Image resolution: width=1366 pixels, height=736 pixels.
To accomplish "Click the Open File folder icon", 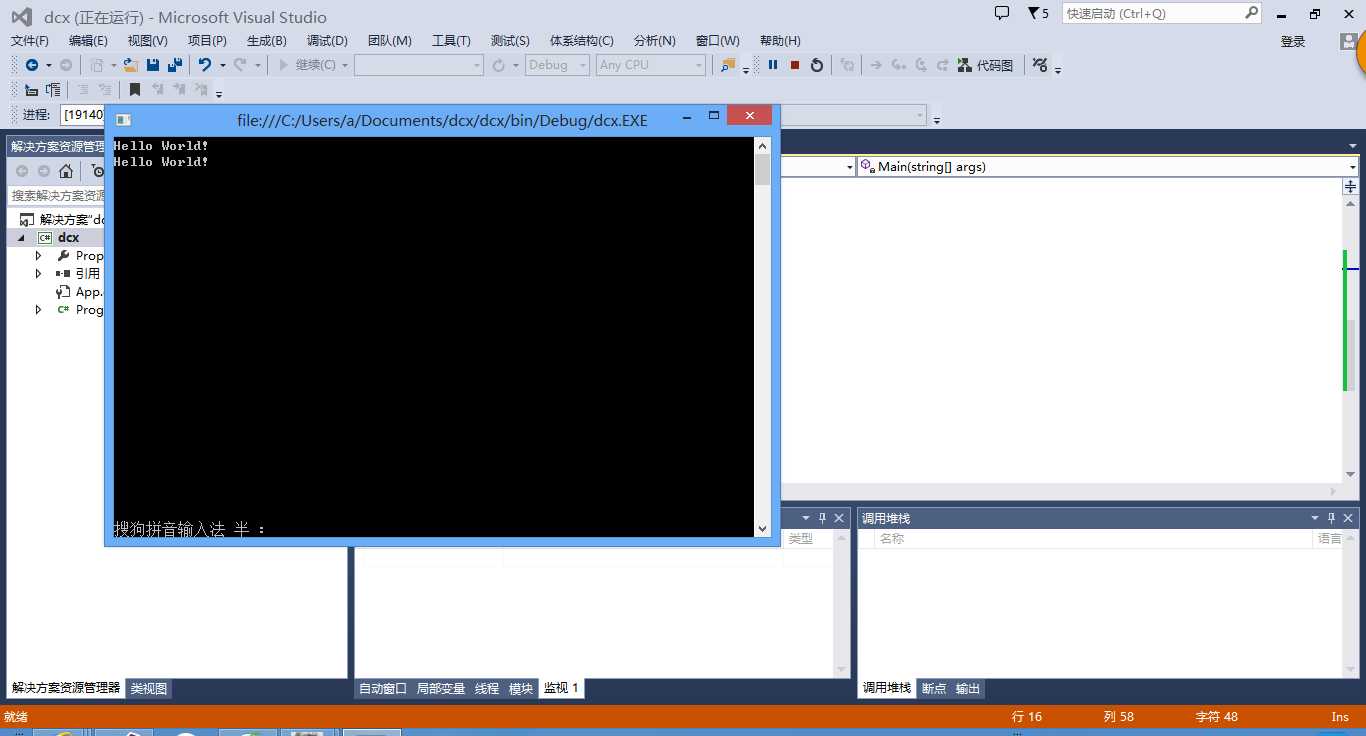I will coord(130,65).
